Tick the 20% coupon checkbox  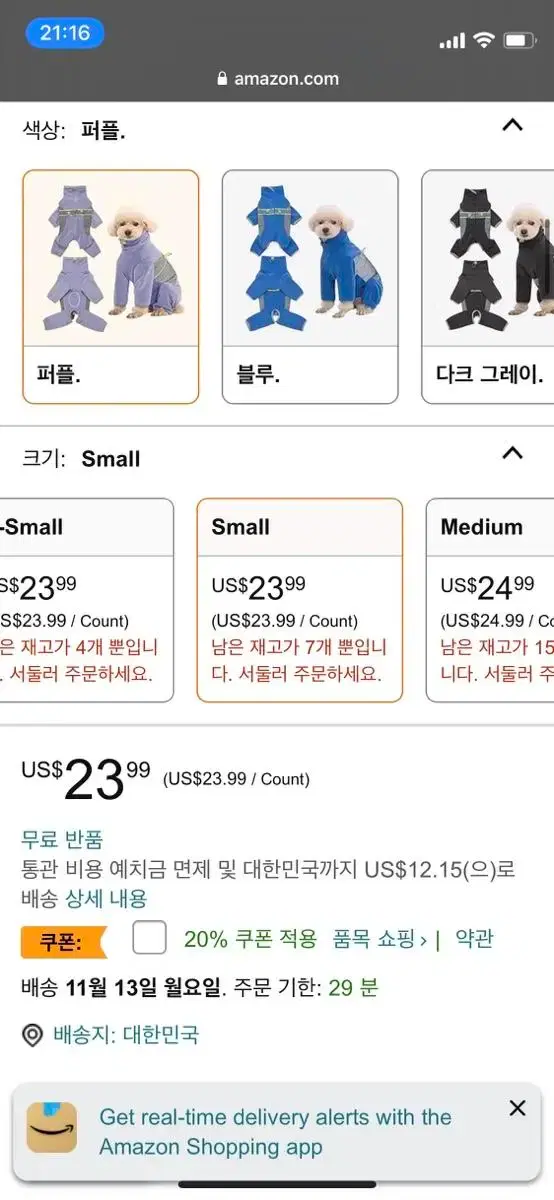point(149,938)
